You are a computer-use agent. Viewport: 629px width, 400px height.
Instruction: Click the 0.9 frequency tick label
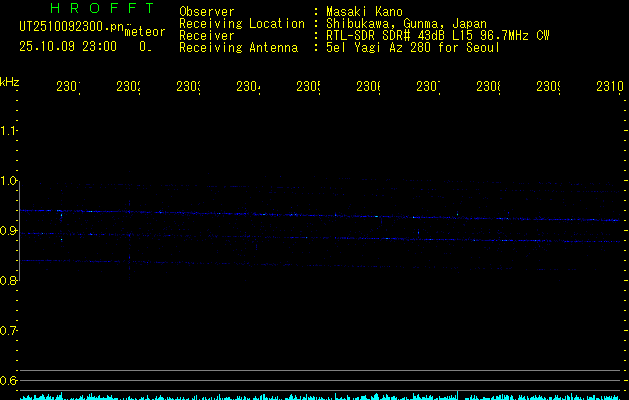(9, 231)
